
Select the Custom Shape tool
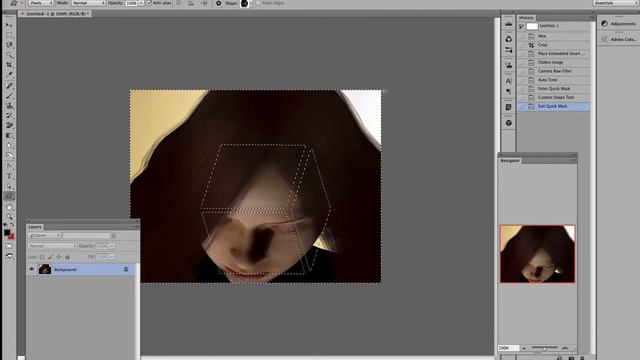pos(9,196)
